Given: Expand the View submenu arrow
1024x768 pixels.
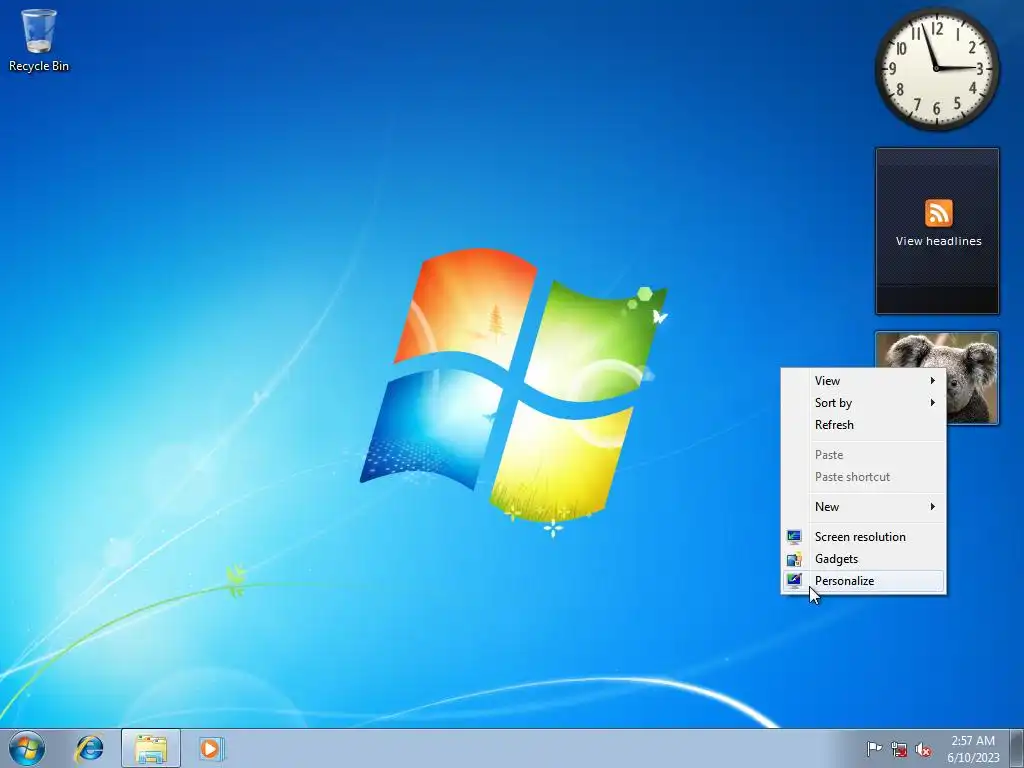Looking at the screenshot, I should point(933,380).
